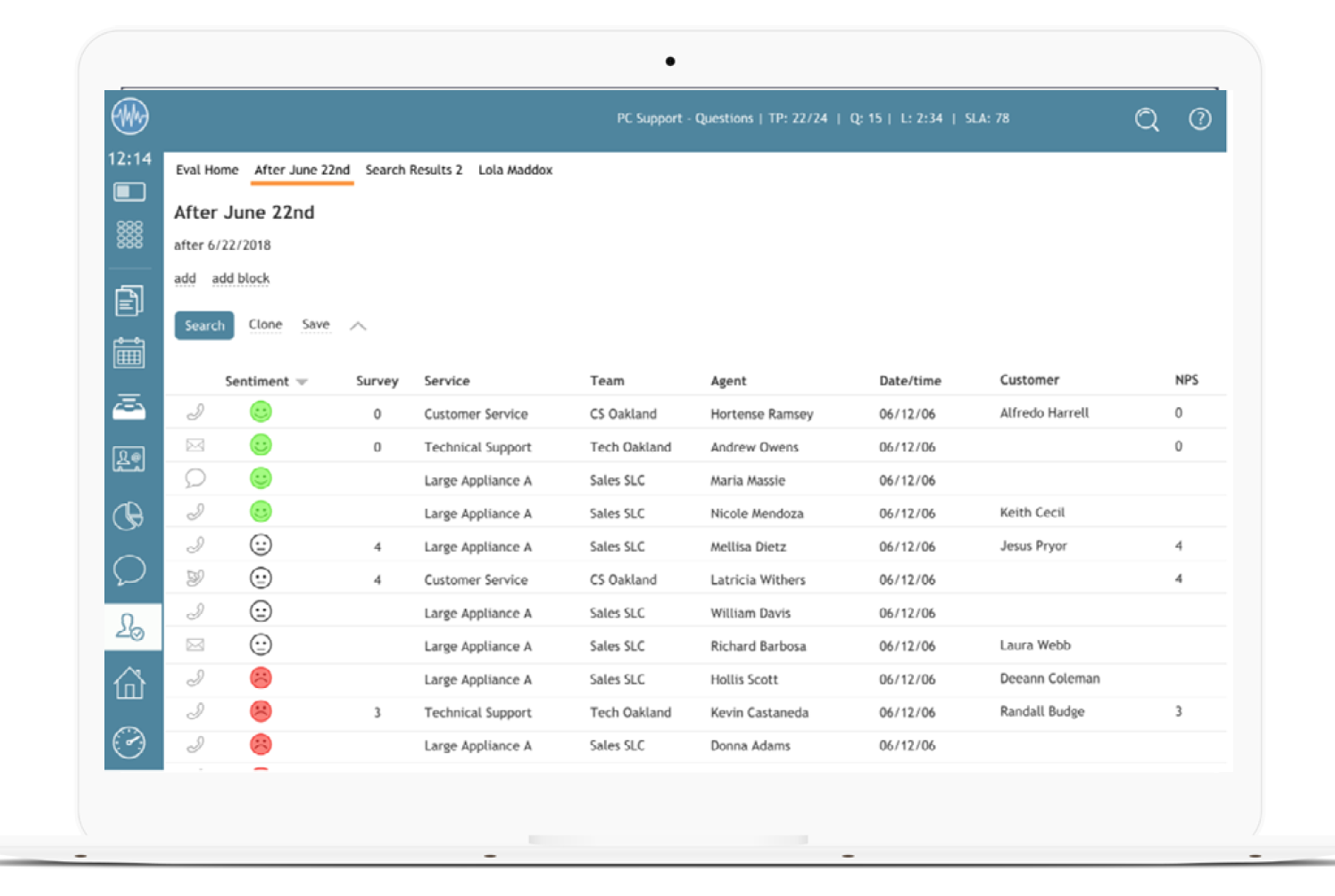Open the pie chart reports icon
This screenshot has width=1335, height=896.
pos(129,516)
